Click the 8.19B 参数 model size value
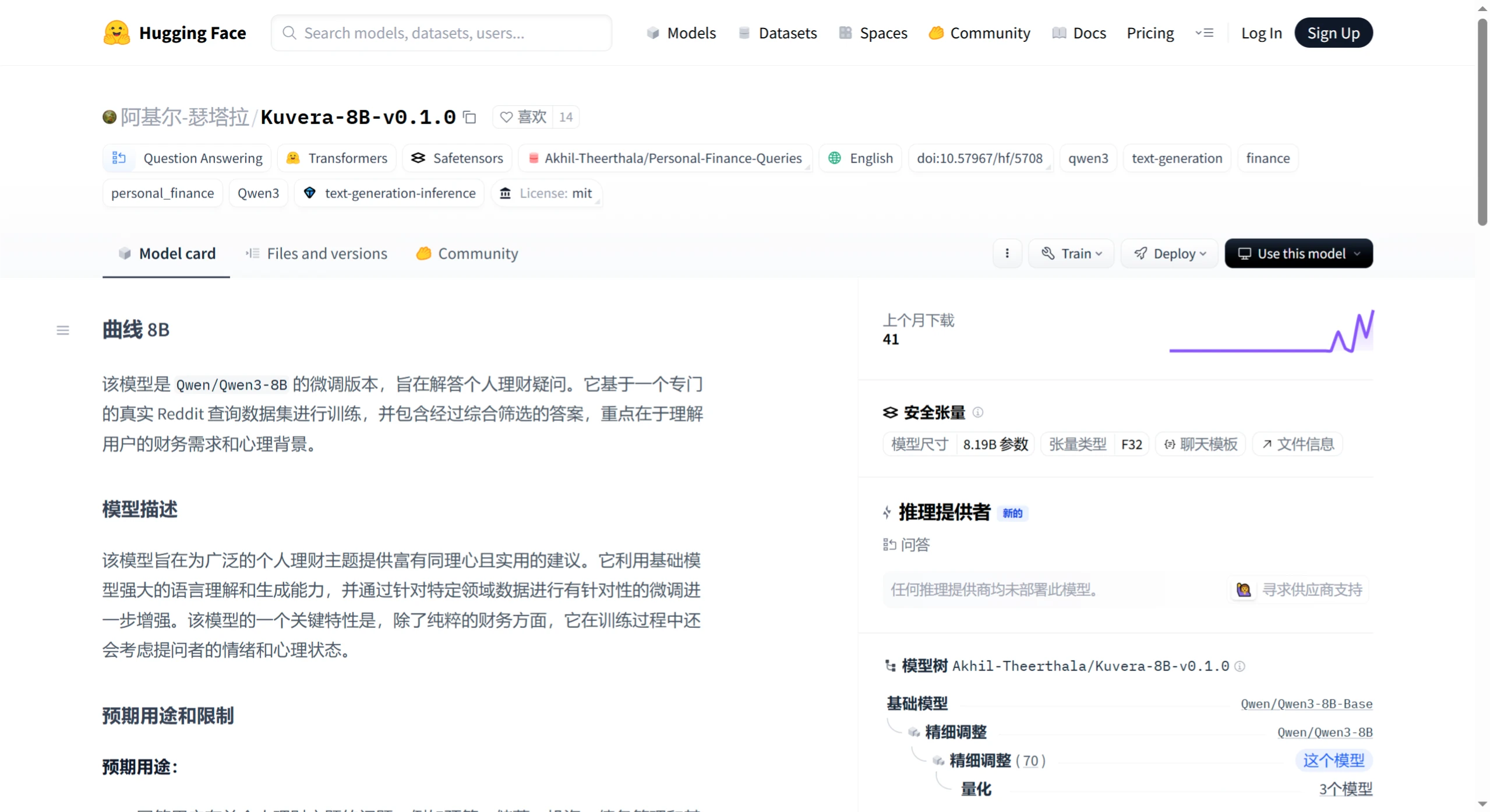 pos(995,444)
